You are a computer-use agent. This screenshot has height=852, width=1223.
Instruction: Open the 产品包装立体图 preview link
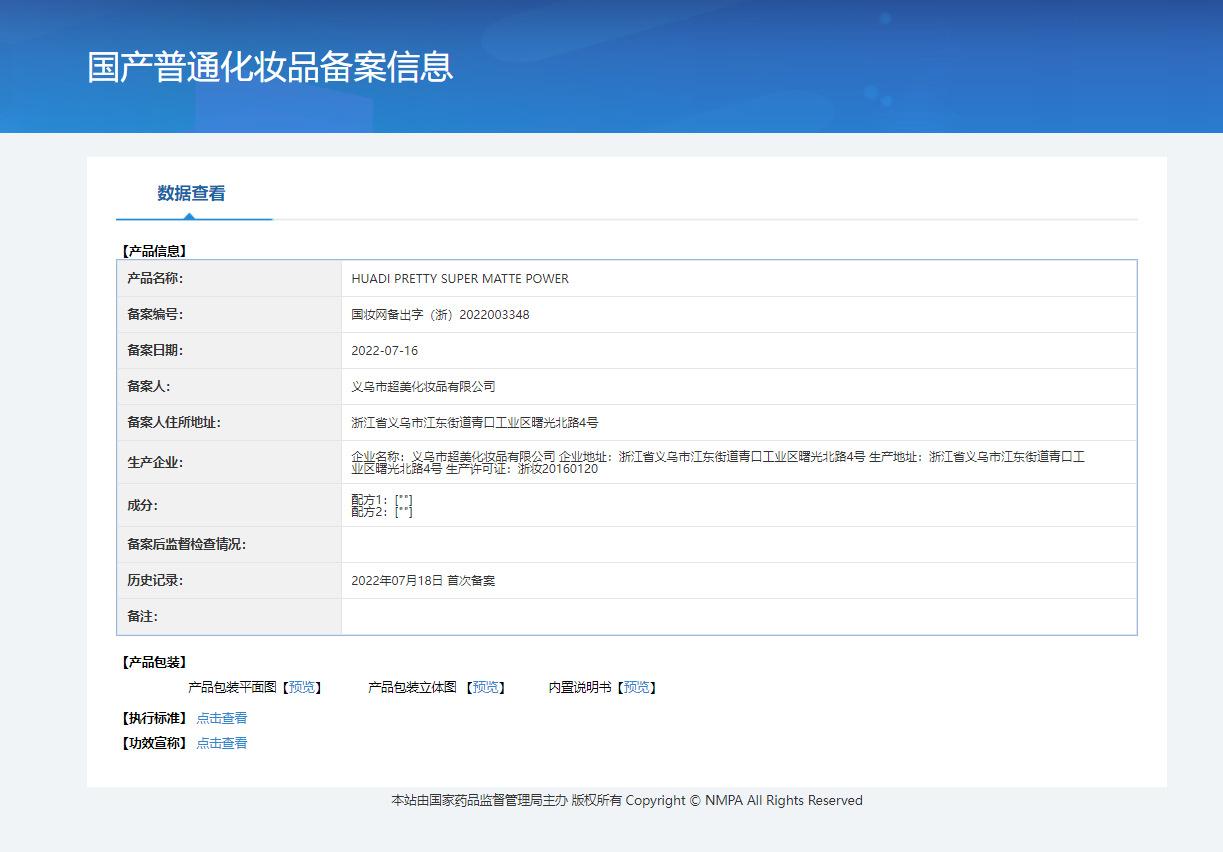[x=486, y=687]
